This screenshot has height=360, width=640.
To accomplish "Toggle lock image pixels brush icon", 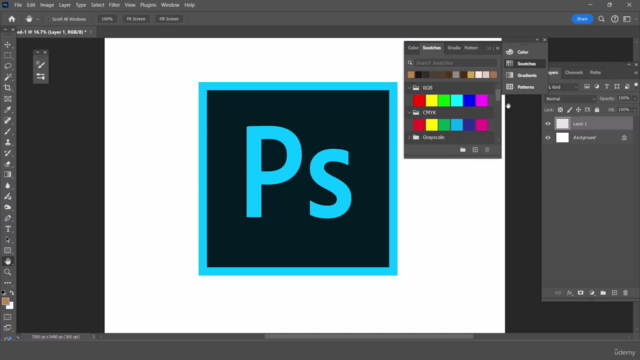I will coord(569,110).
